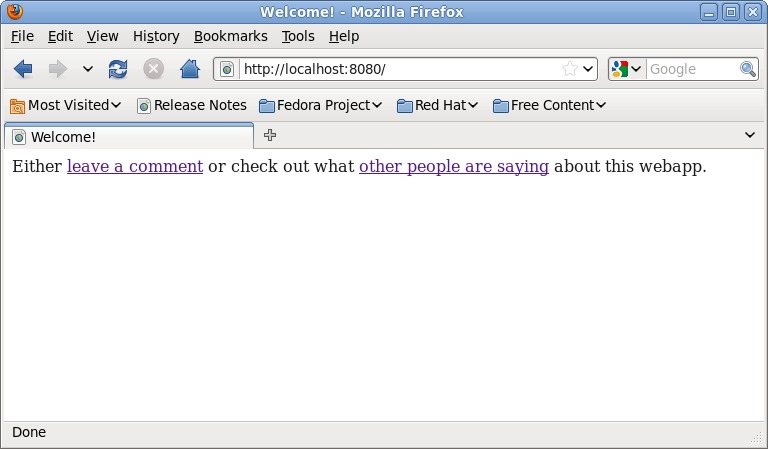Reload the current page
The width and height of the screenshot is (768, 449).
pyautogui.click(x=118, y=69)
